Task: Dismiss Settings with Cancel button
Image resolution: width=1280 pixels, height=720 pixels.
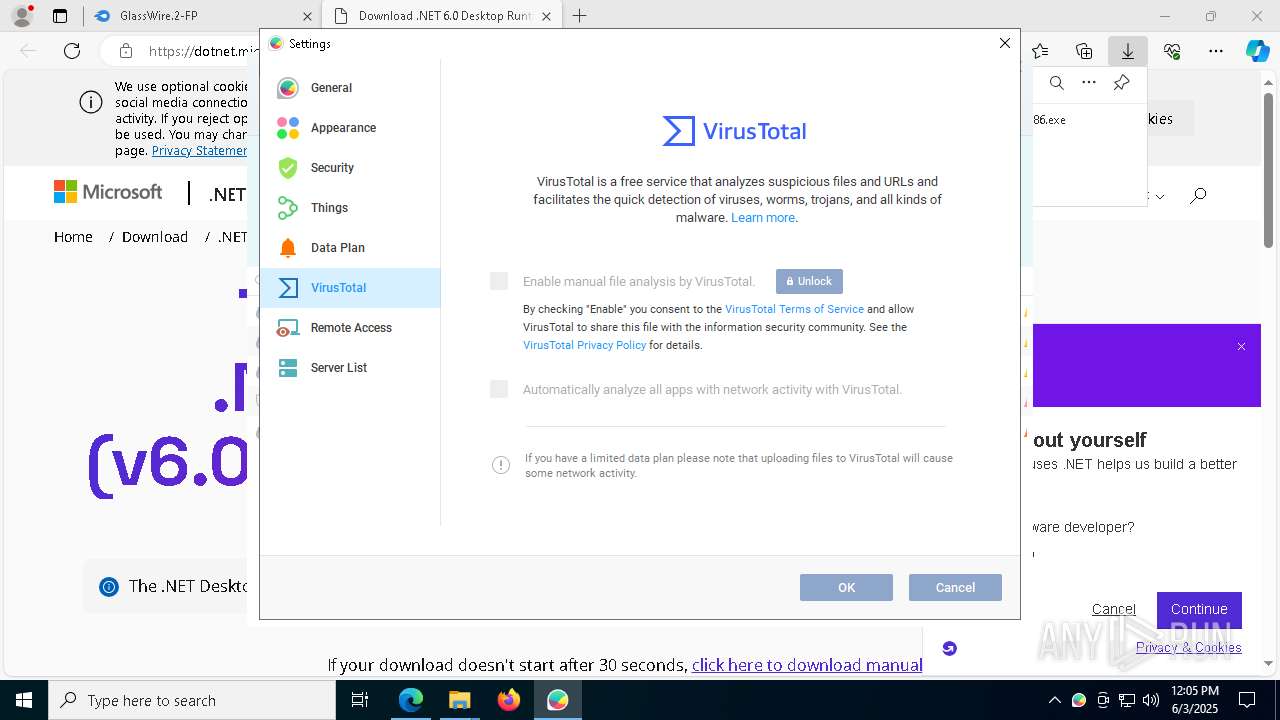Action: pyautogui.click(x=955, y=587)
